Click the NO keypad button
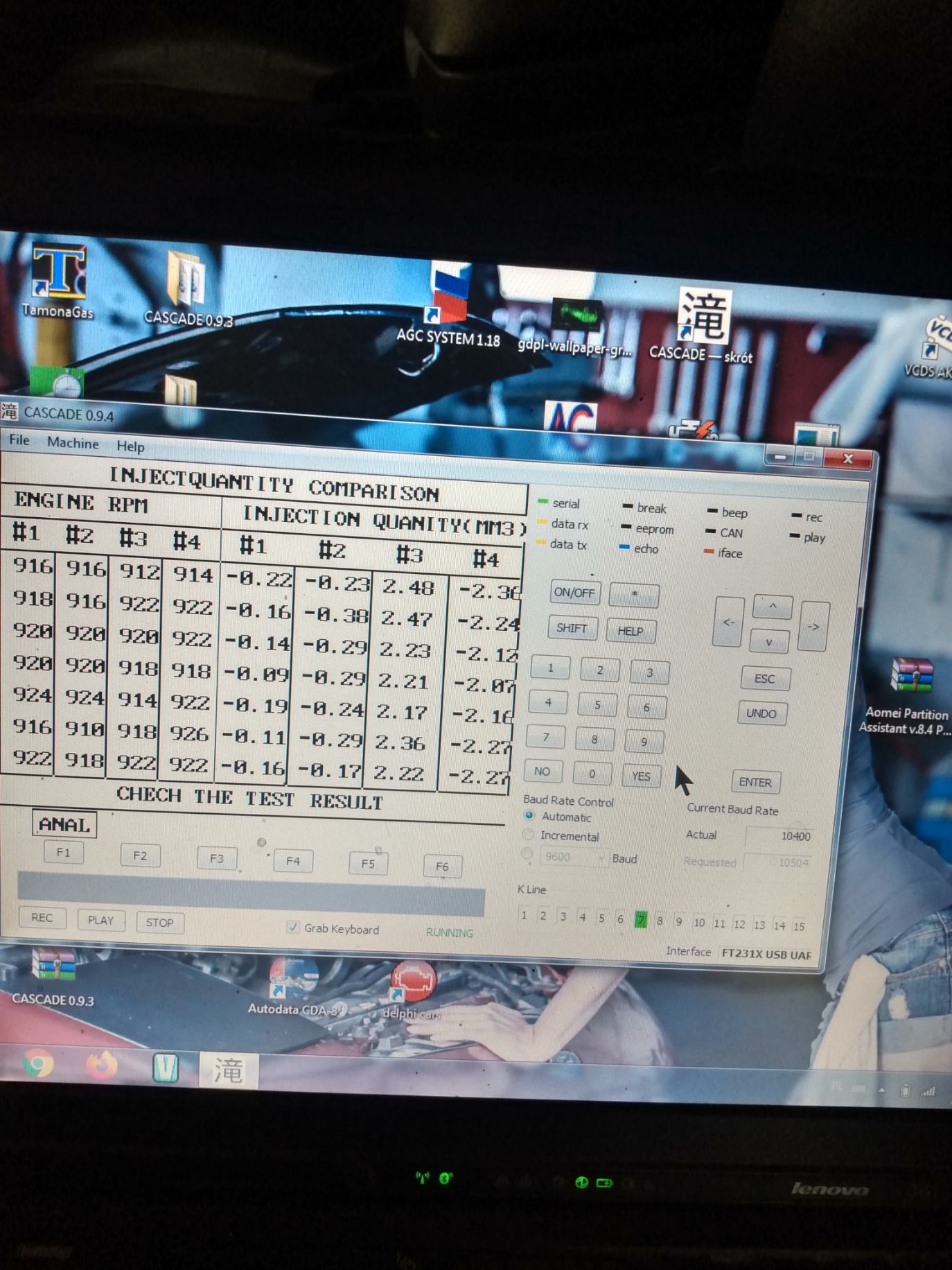This screenshot has width=952, height=1270. click(543, 771)
